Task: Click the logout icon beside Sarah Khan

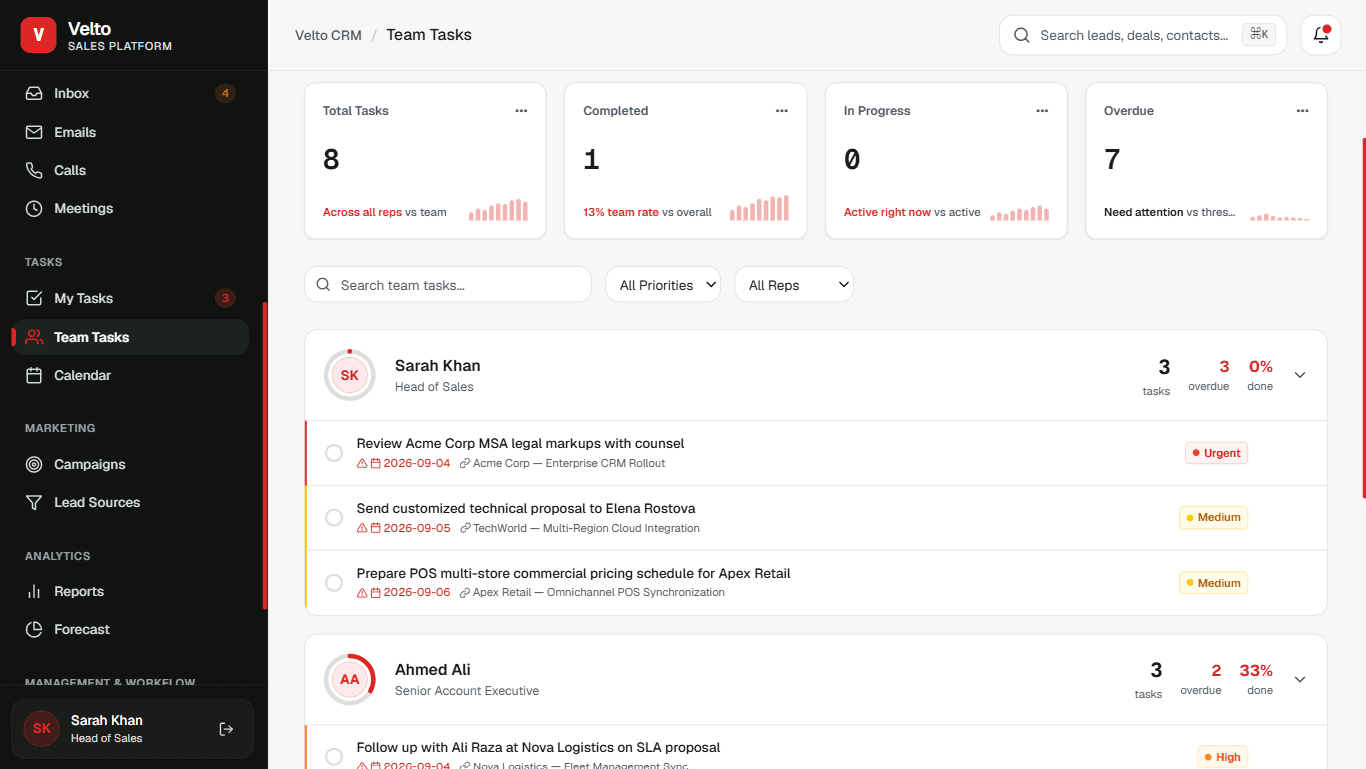Action: (226, 729)
